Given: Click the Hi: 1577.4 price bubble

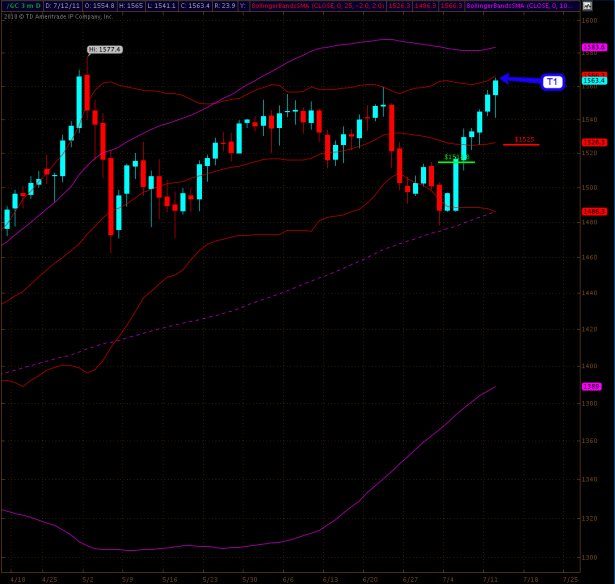Looking at the screenshot, I should 104,49.
